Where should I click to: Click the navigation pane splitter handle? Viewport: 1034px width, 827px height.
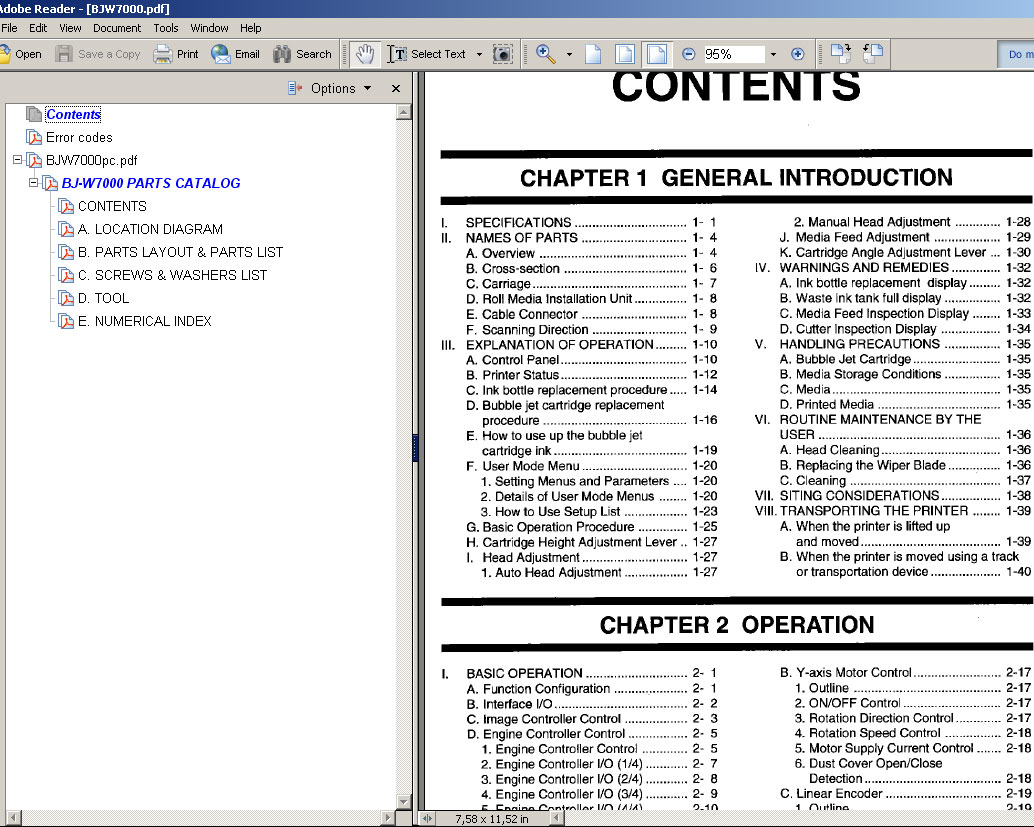tap(415, 447)
